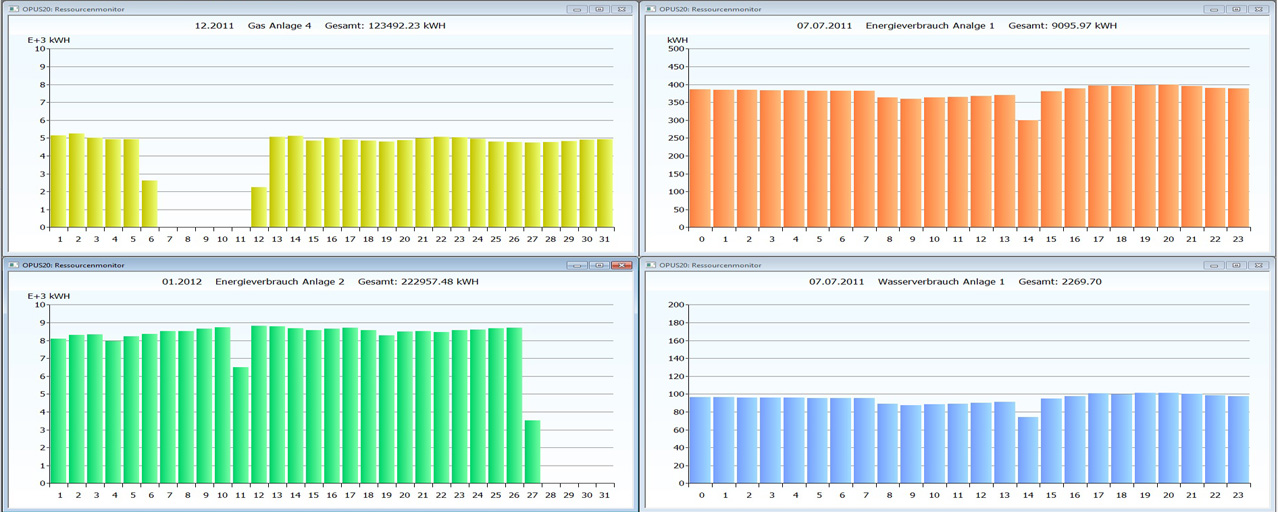Click the app icon of Gas Anlage 4 window
Image resolution: width=1278 pixels, height=512 pixels.
click(x=13, y=9)
